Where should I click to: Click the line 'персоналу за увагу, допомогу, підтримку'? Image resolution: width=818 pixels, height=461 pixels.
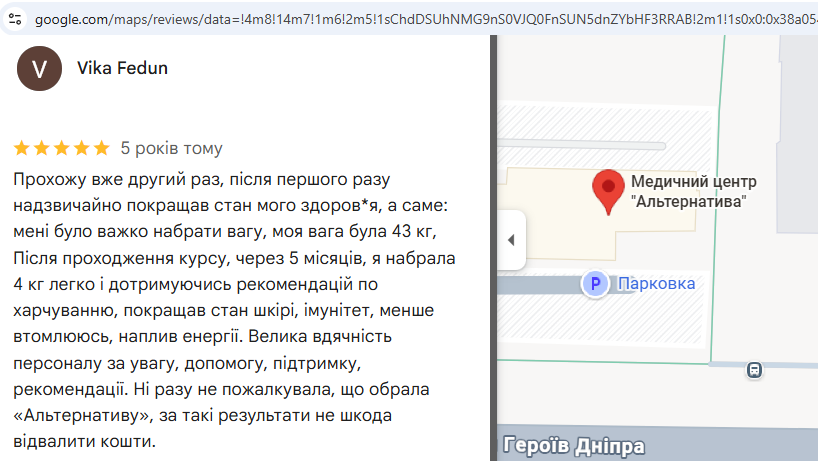click(187, 363)
